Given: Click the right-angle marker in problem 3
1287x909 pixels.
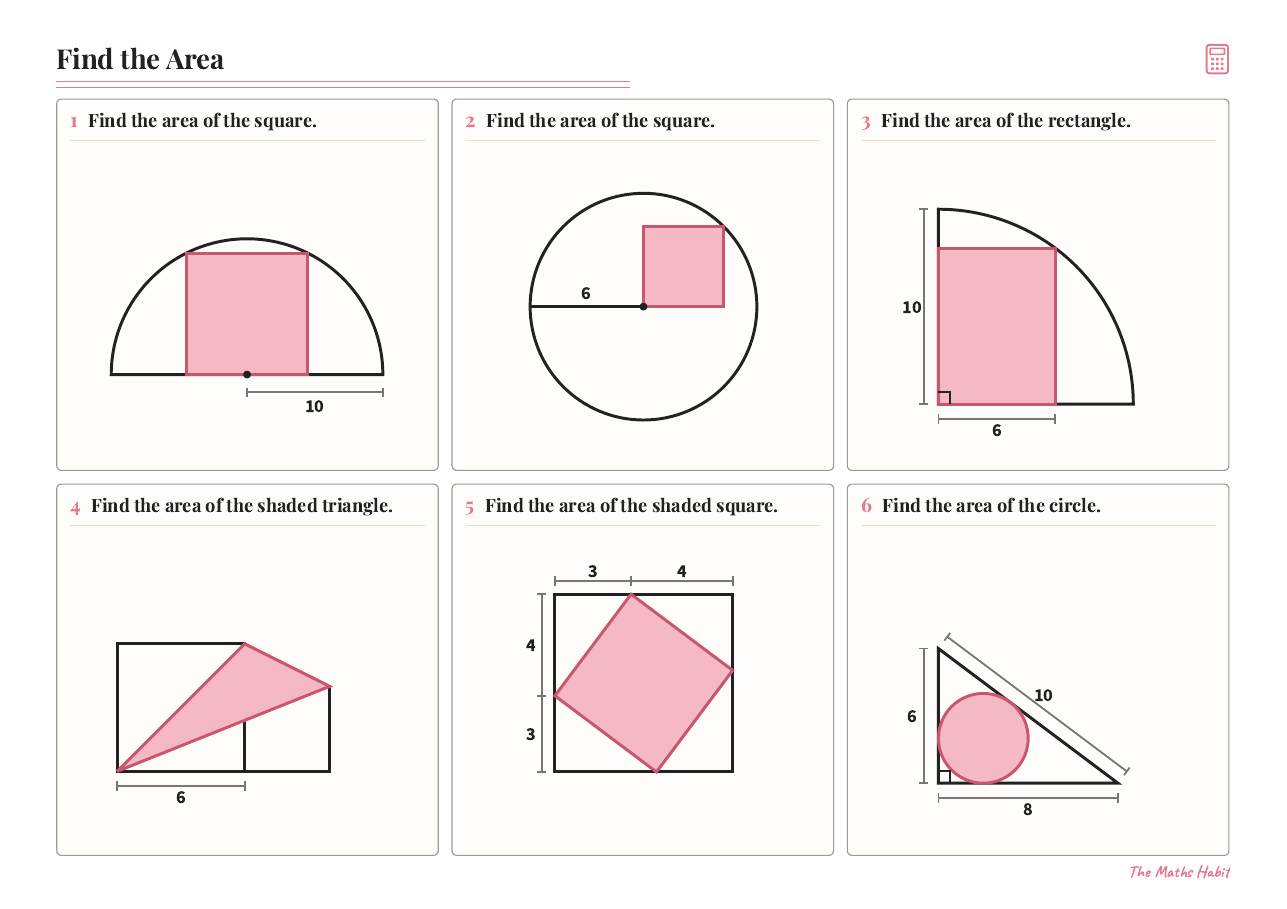Looking at the screenshot, I should (x=944, y=398).
